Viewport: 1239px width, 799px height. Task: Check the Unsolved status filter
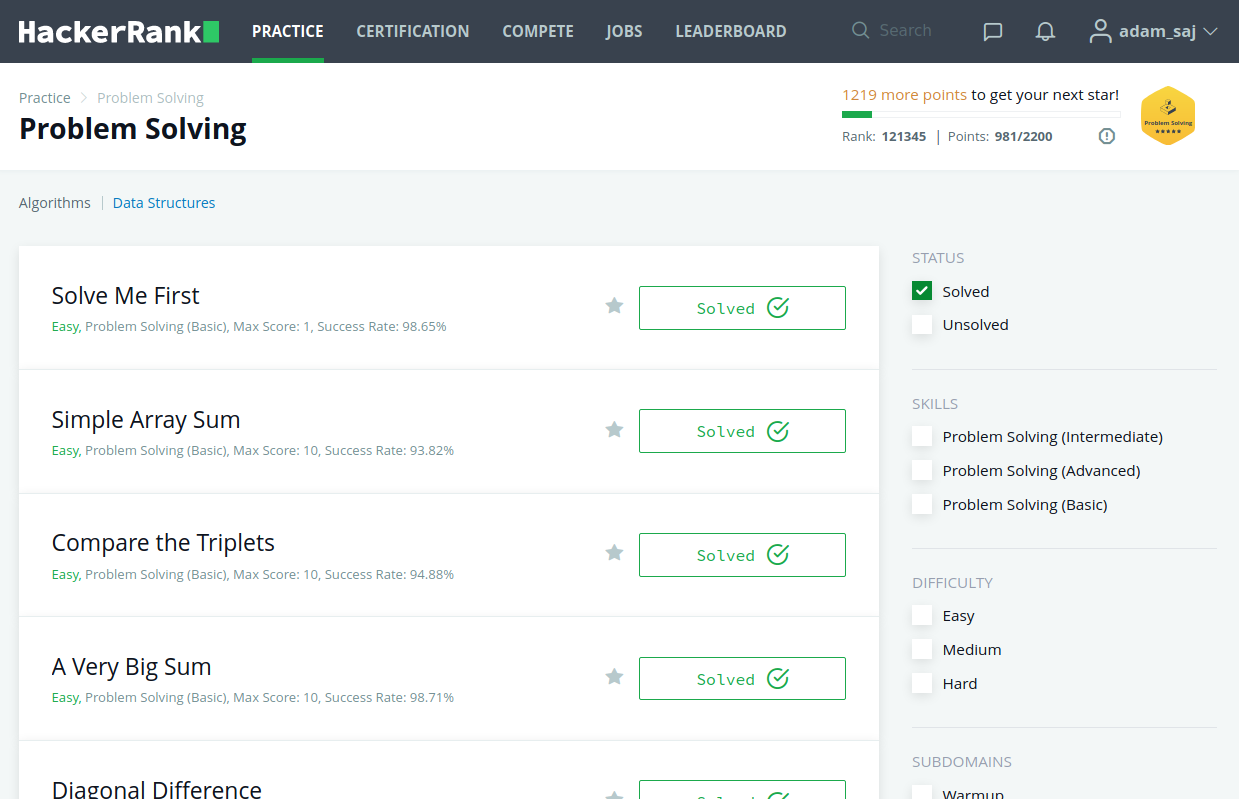click(x=922, y=325)
